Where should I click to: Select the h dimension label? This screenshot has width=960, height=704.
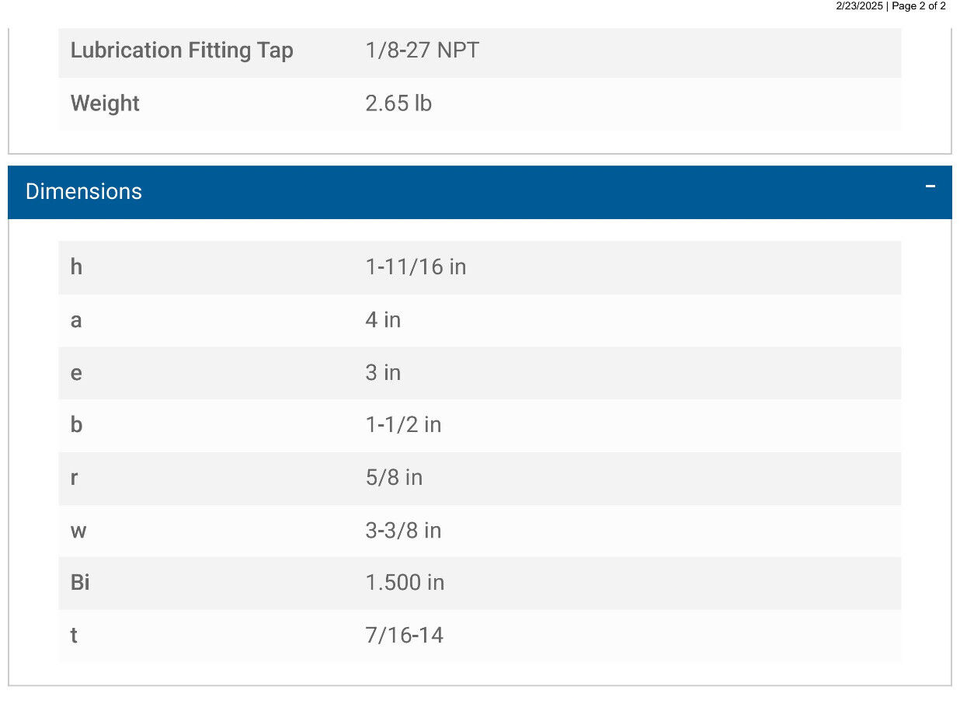(76, 267)
